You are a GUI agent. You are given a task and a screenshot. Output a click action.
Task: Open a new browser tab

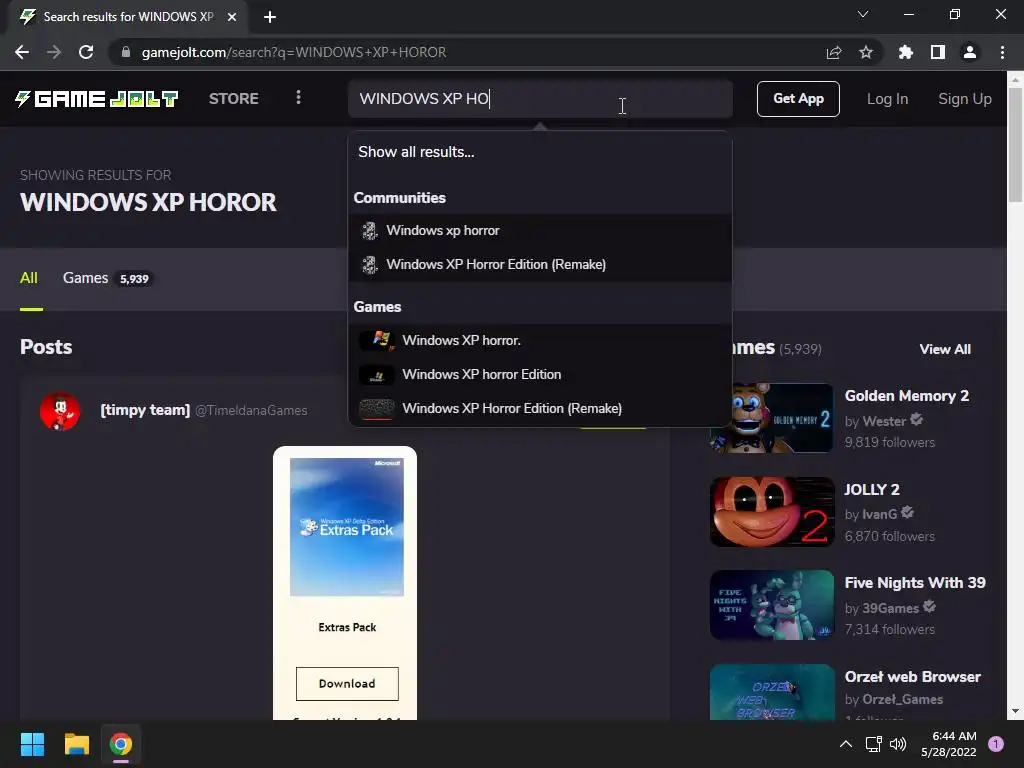pos(270,17)
